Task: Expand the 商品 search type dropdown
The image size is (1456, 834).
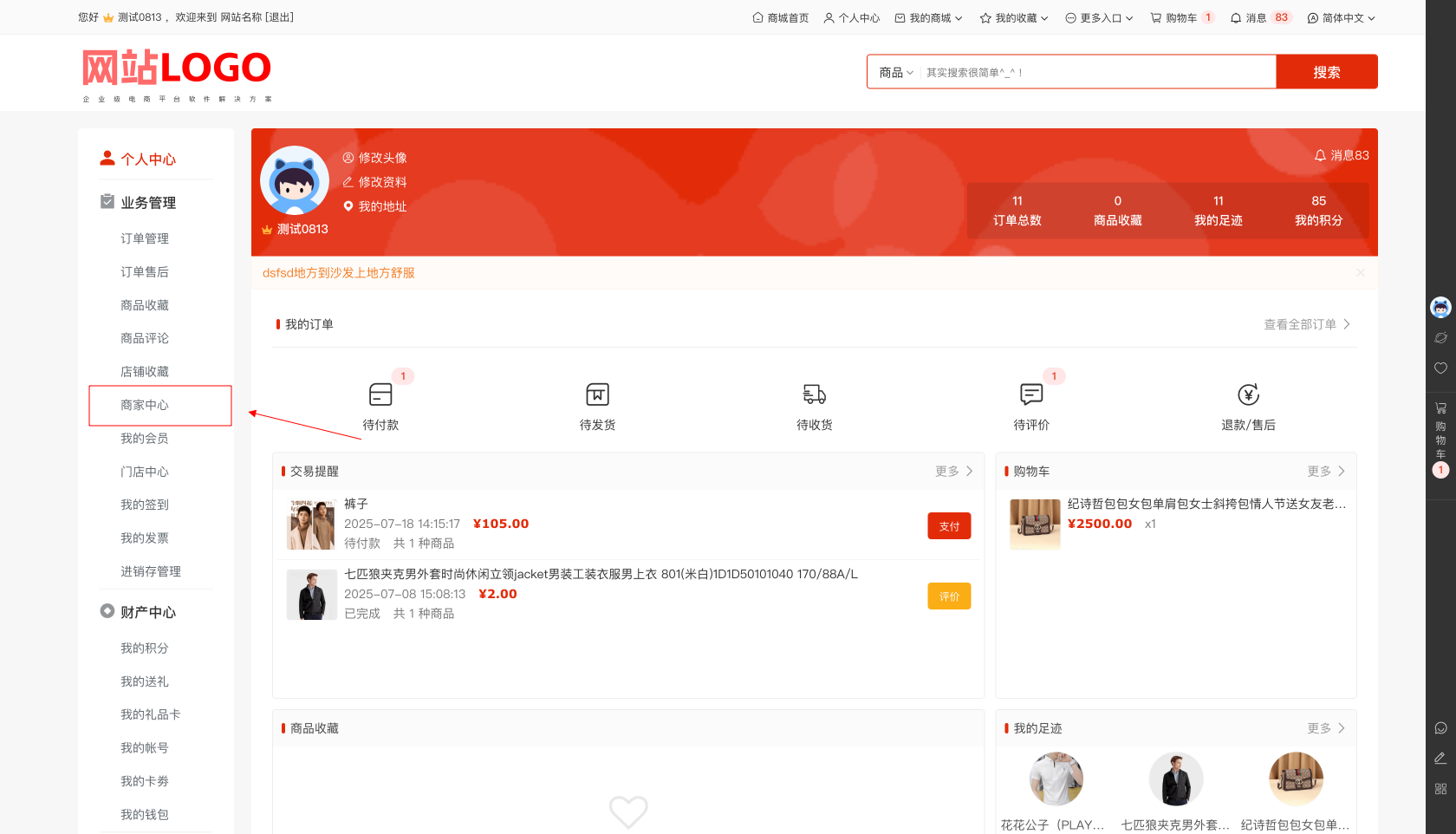Action: tap(896, 73)
